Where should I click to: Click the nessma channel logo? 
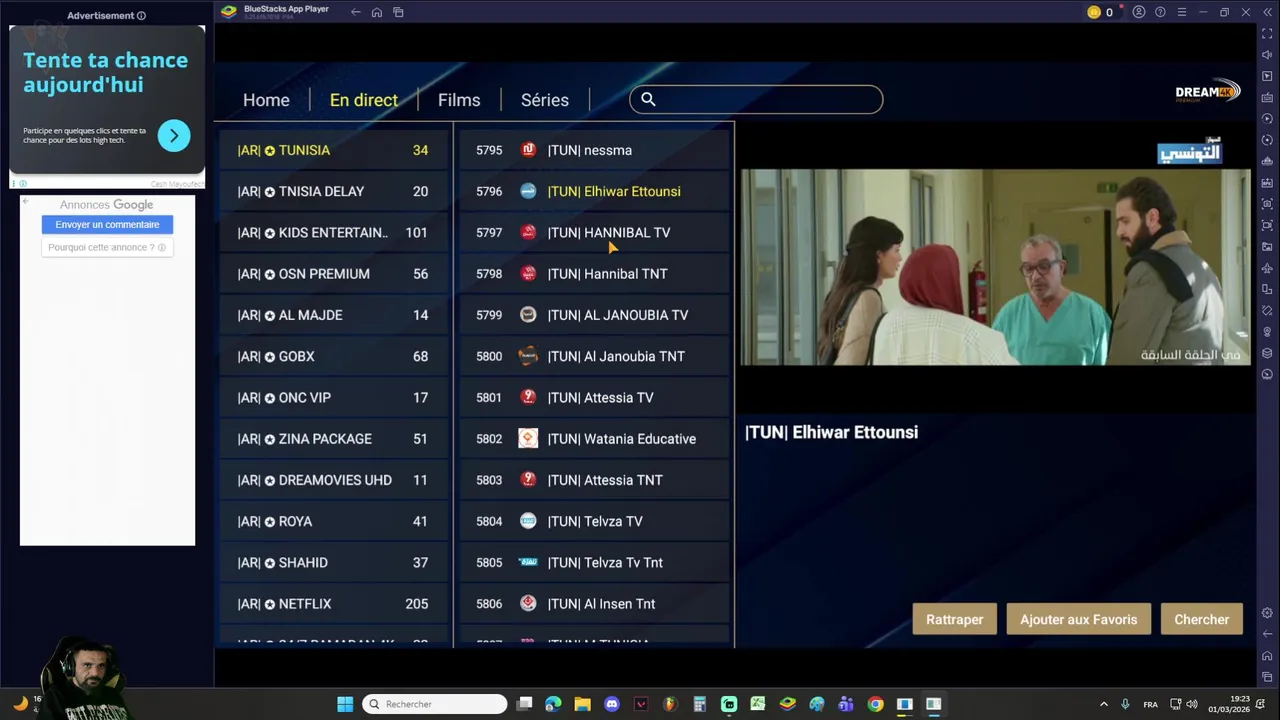click(x=528, y=150)
